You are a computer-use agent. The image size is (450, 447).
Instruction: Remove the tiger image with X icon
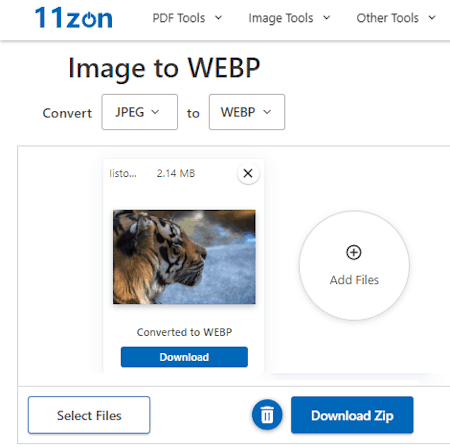[x=248, y=173]
